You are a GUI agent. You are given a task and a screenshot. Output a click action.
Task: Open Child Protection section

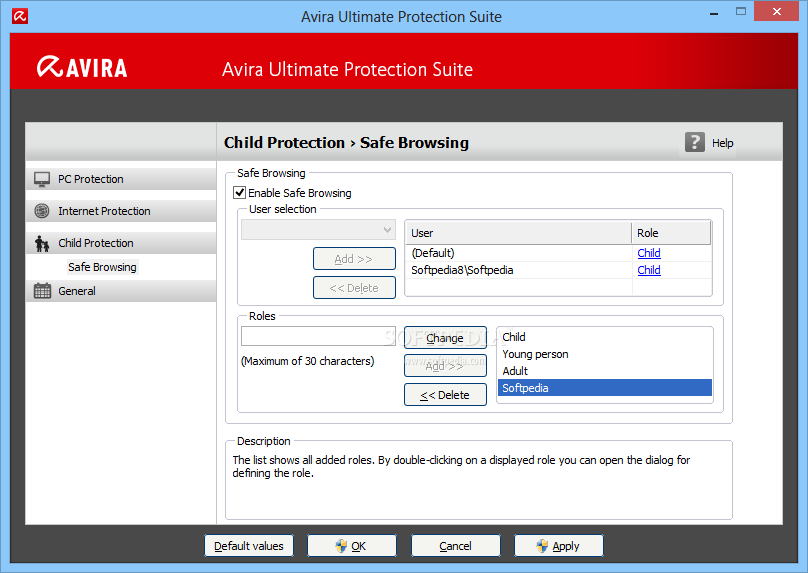pyautogui.click(x=121, y=243)
